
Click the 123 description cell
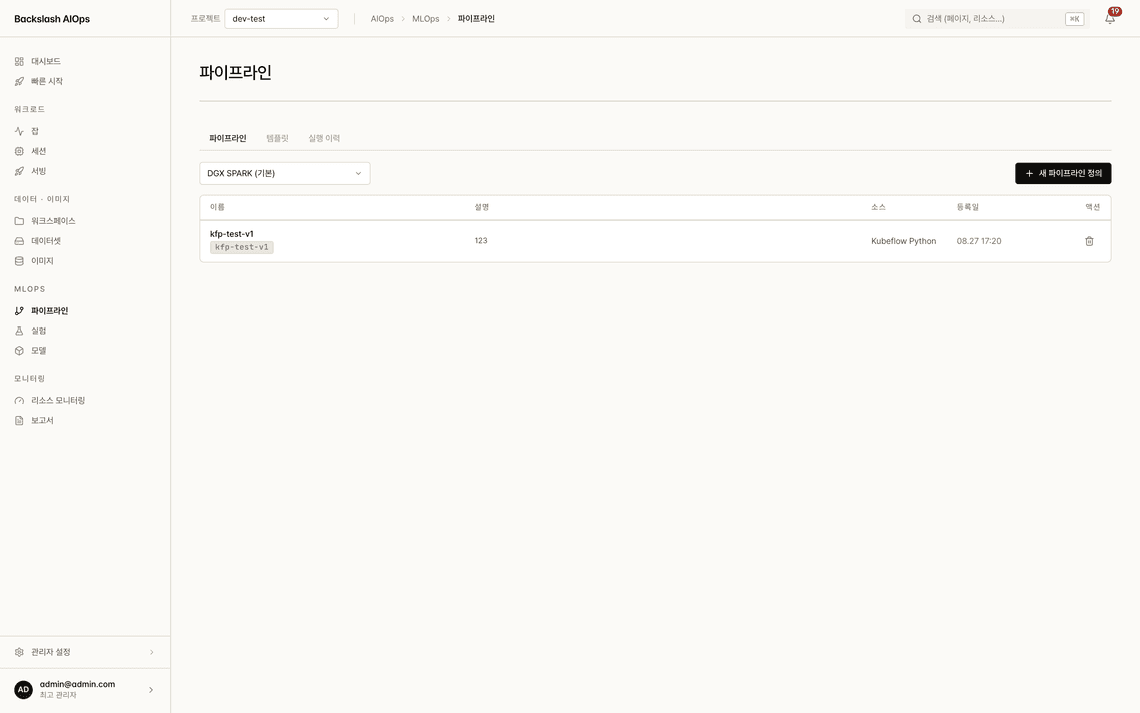tap(481, 241)
